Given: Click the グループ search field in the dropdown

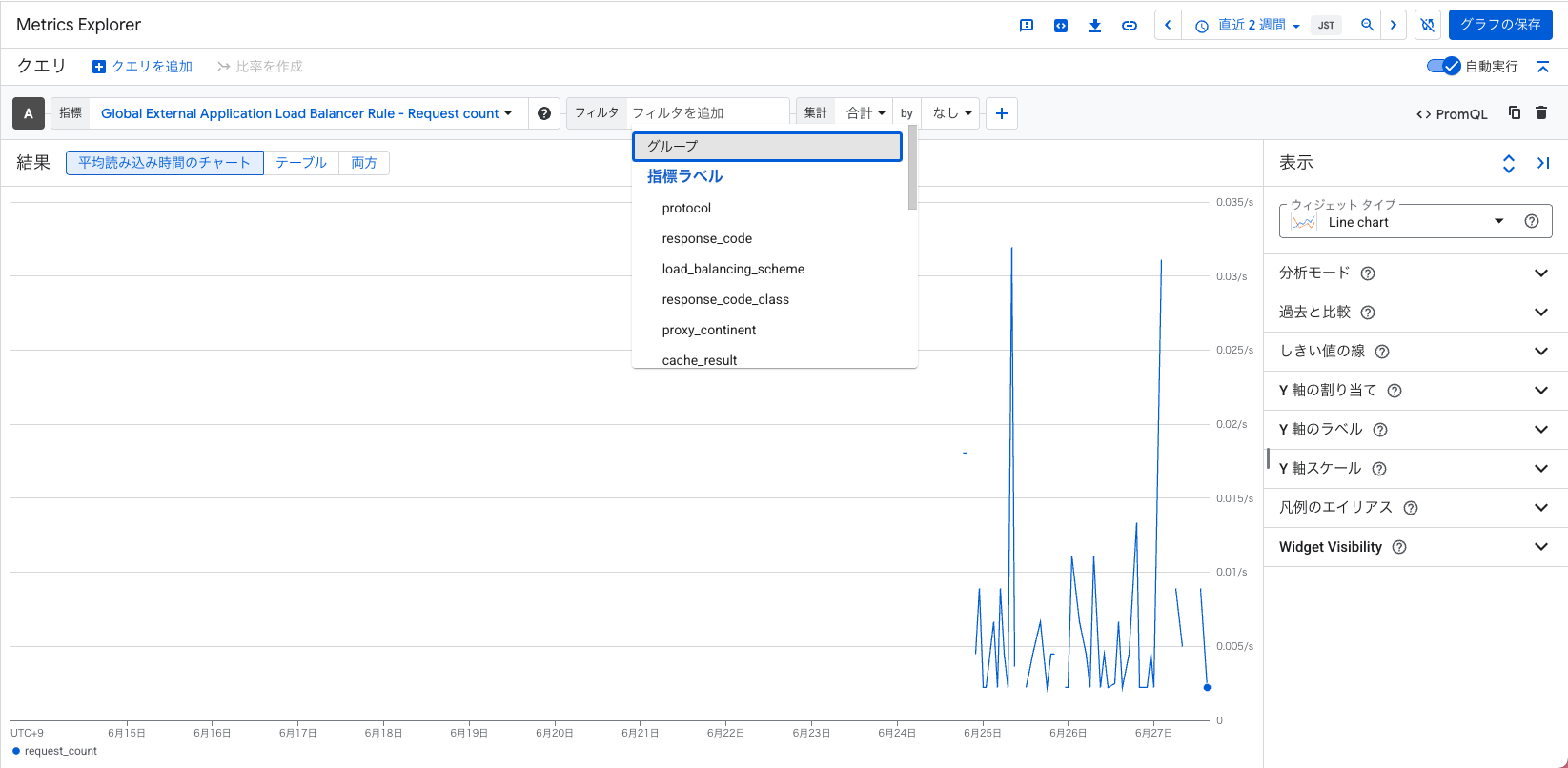Looking at the screenshot, I should [x=767, y=147].
